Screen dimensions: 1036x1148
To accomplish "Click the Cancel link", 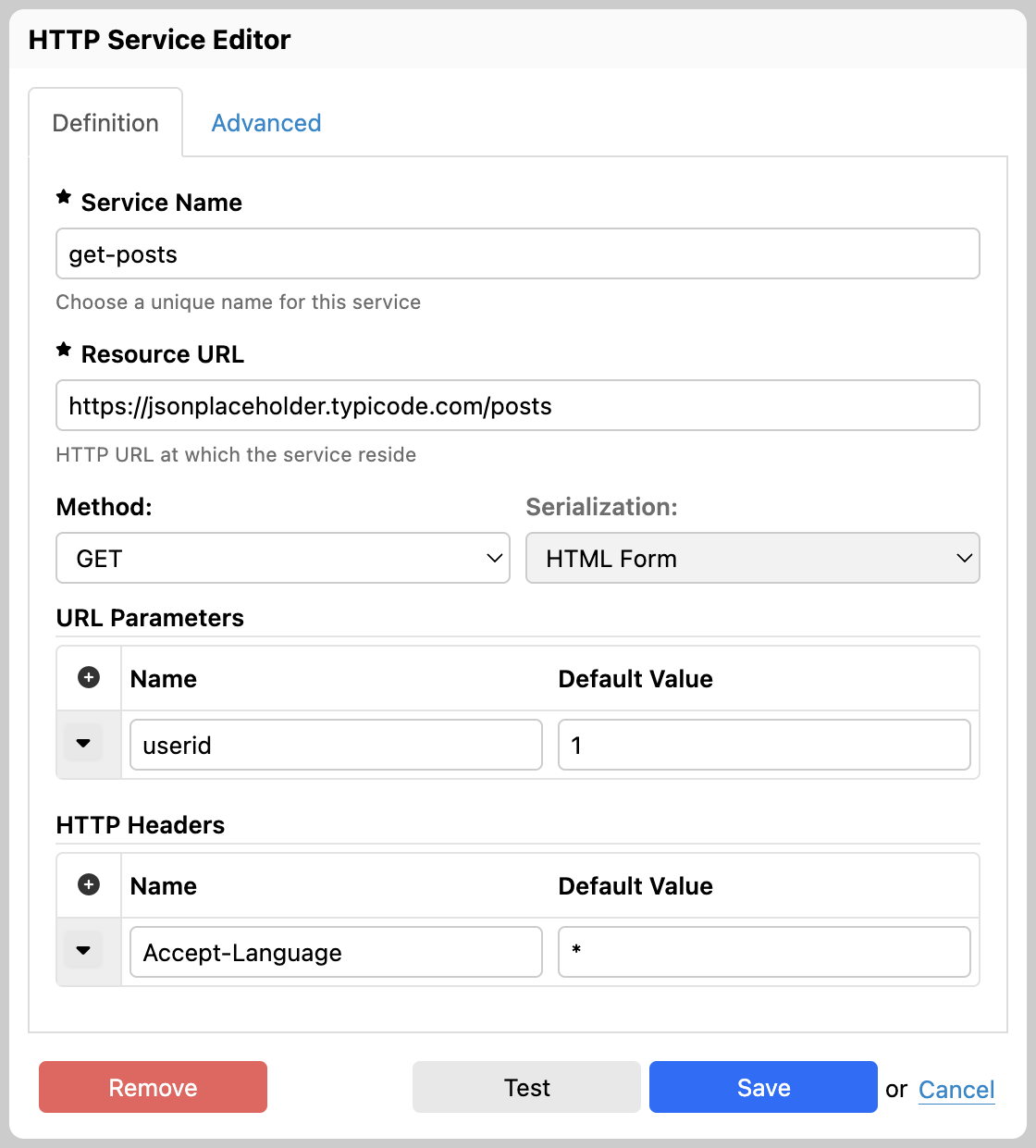I will coord(956,1090).
